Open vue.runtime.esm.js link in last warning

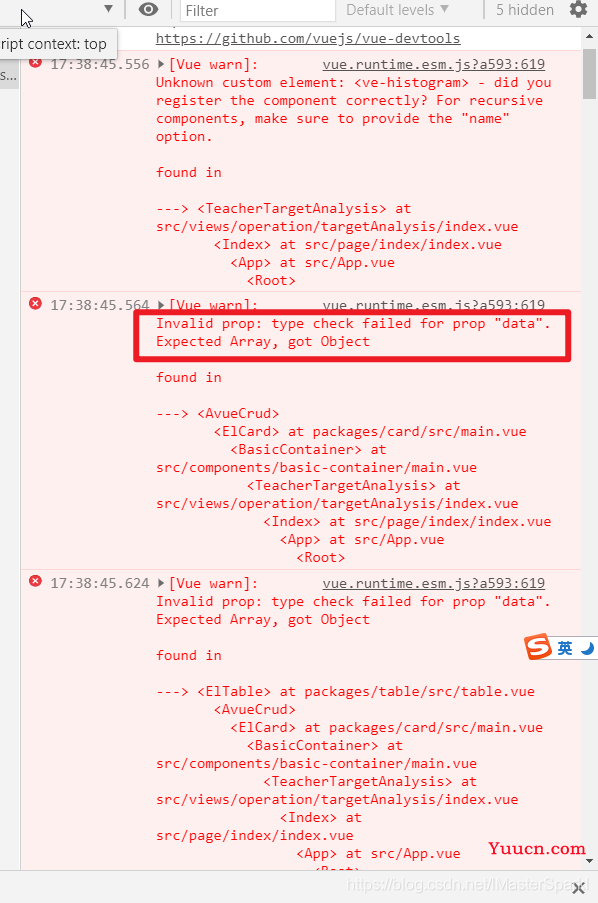(433, 583)
